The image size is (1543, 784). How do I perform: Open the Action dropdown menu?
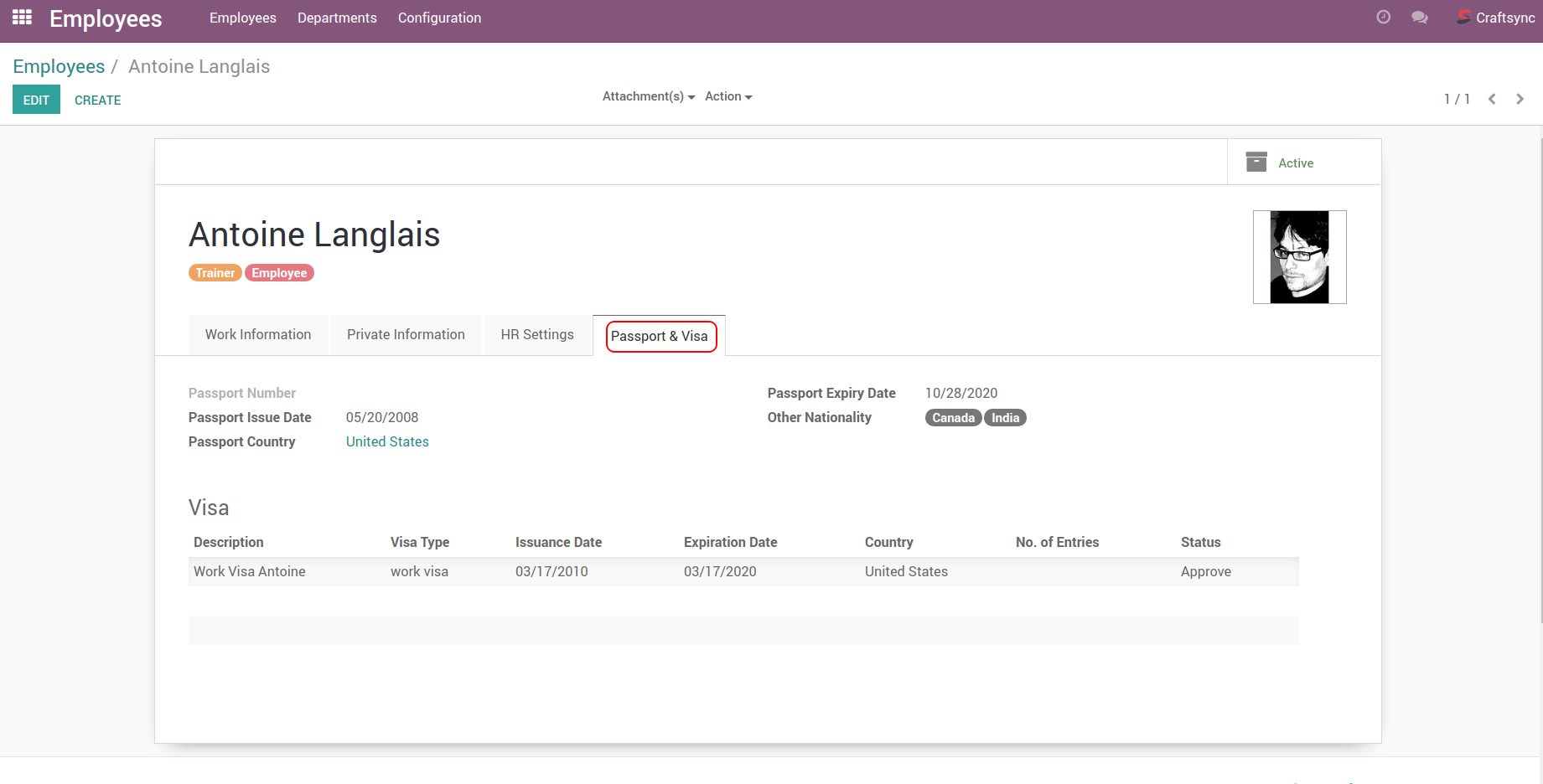727,96
